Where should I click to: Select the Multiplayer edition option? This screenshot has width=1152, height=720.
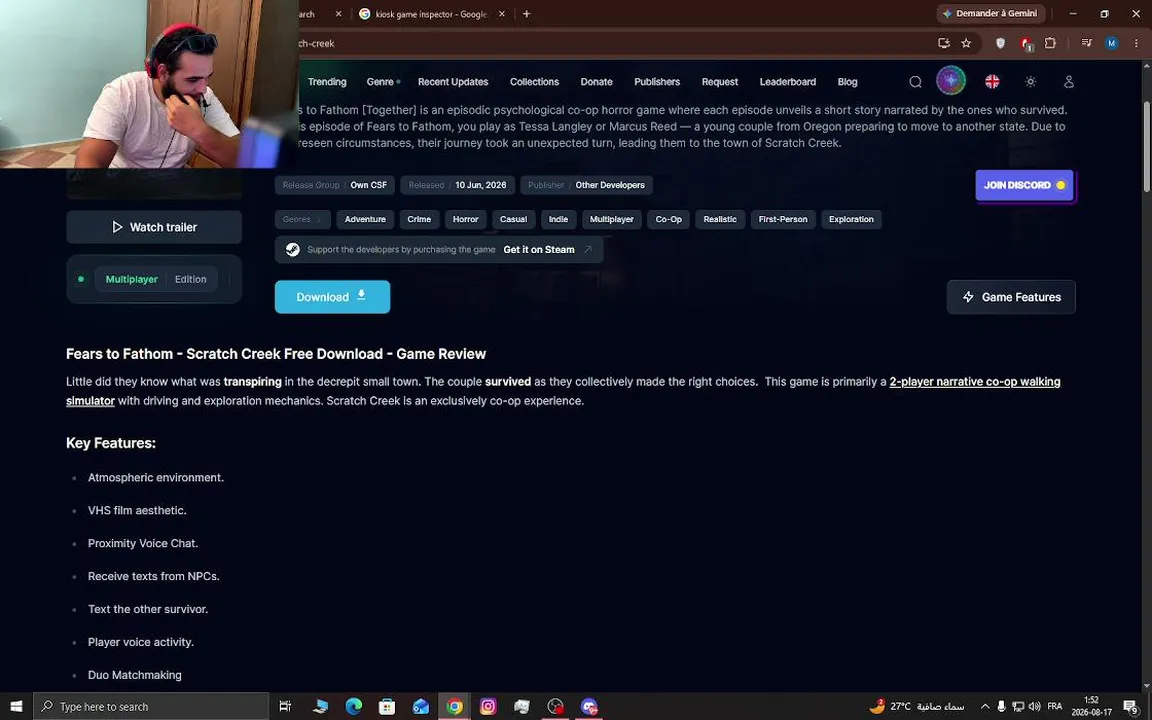[132, 279]
